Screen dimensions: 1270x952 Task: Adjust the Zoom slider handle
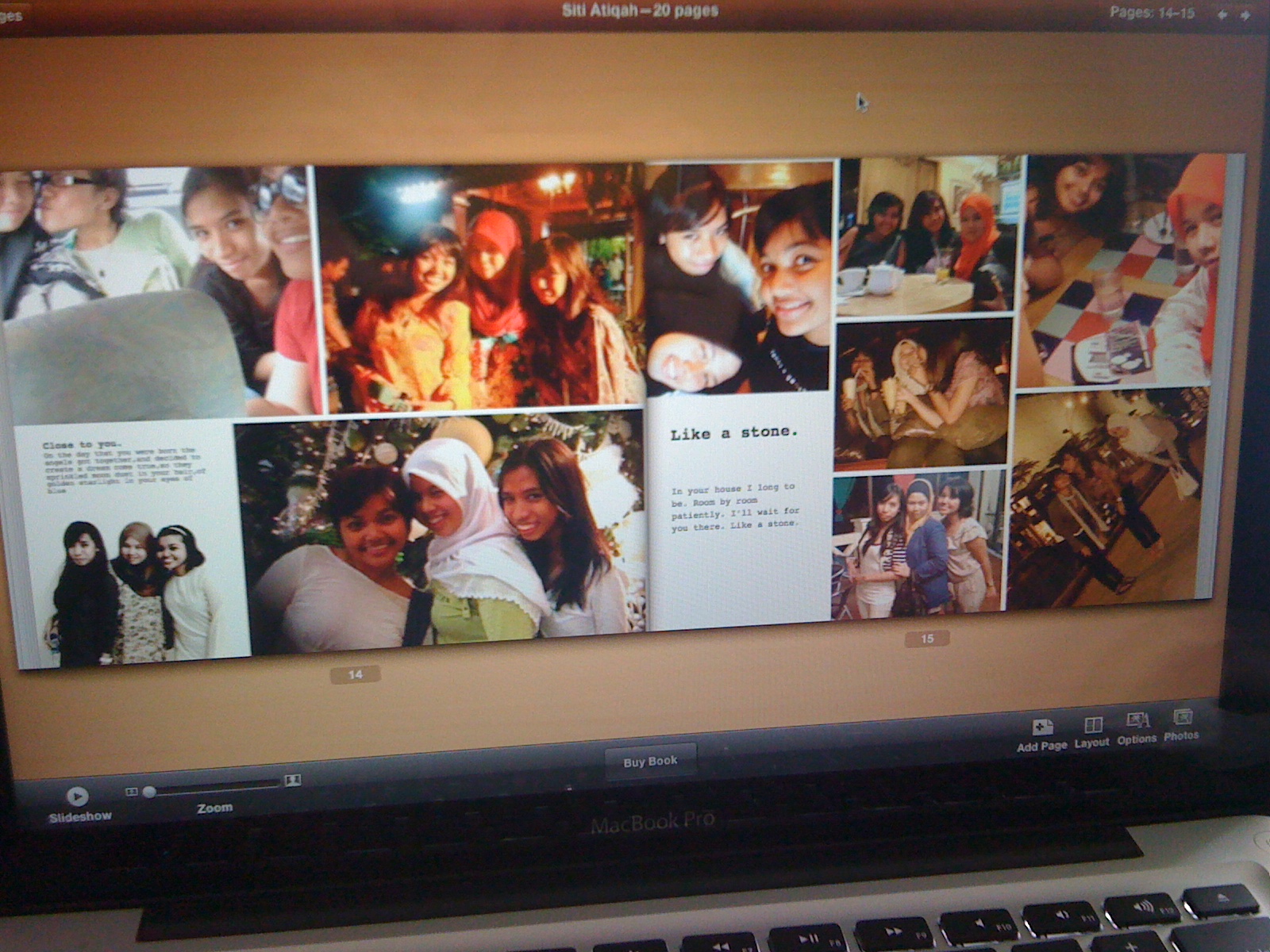pos(149,791)
